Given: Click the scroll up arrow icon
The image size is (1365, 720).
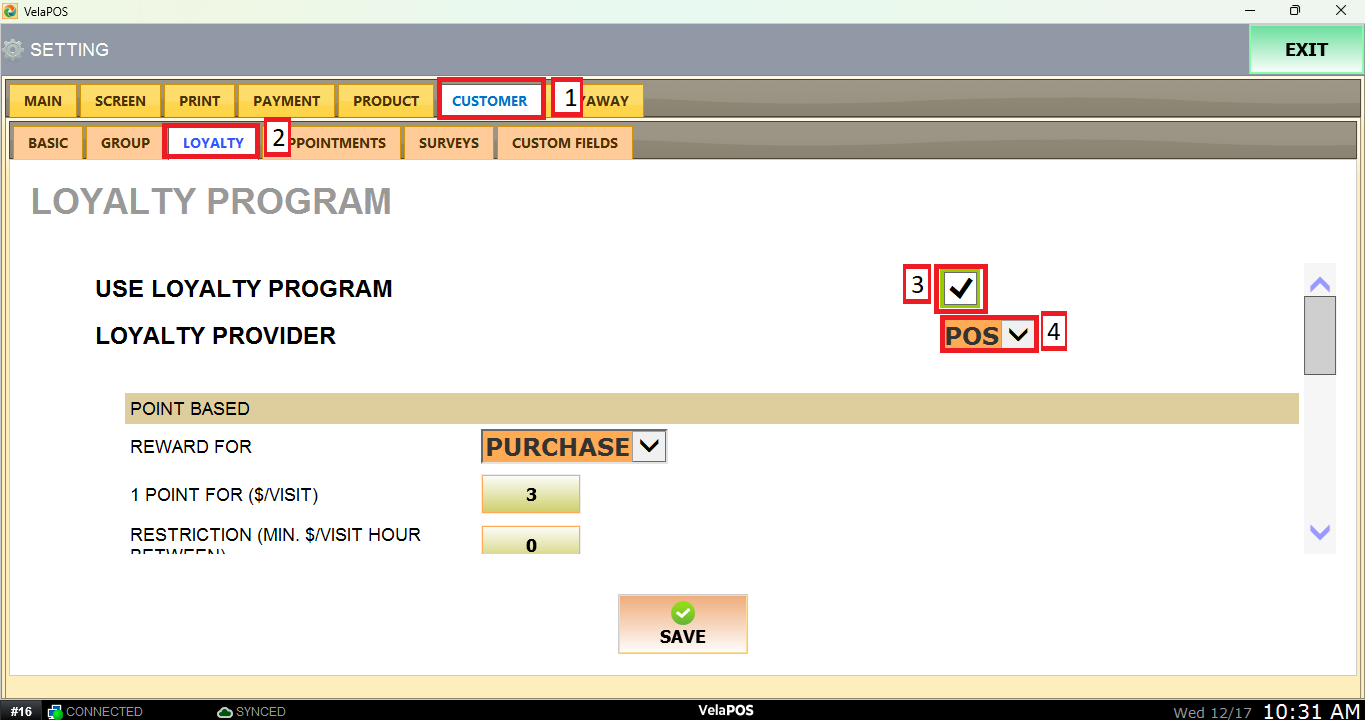Looking at the screenshot, I should click(x=1320, y=284).
